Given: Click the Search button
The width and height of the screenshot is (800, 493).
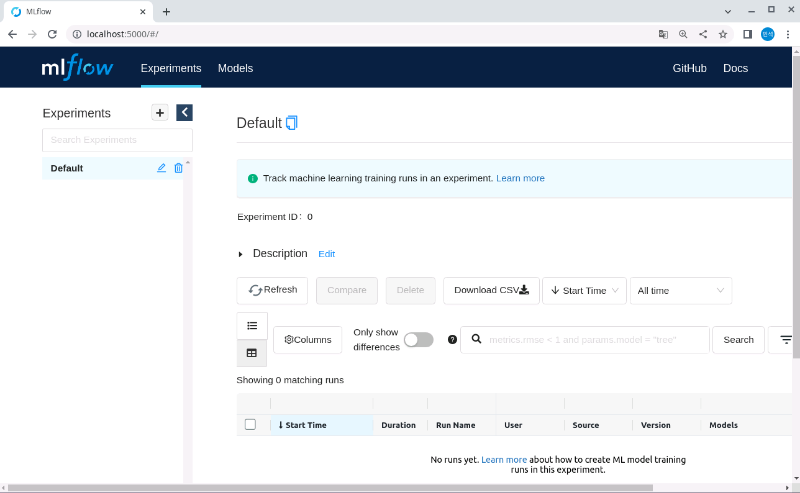Looking at the screenshot, I should pos(738,340).
